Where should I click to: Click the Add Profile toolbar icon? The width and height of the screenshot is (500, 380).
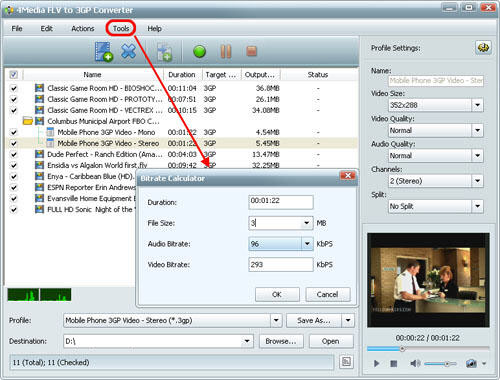tap(164, 52)
